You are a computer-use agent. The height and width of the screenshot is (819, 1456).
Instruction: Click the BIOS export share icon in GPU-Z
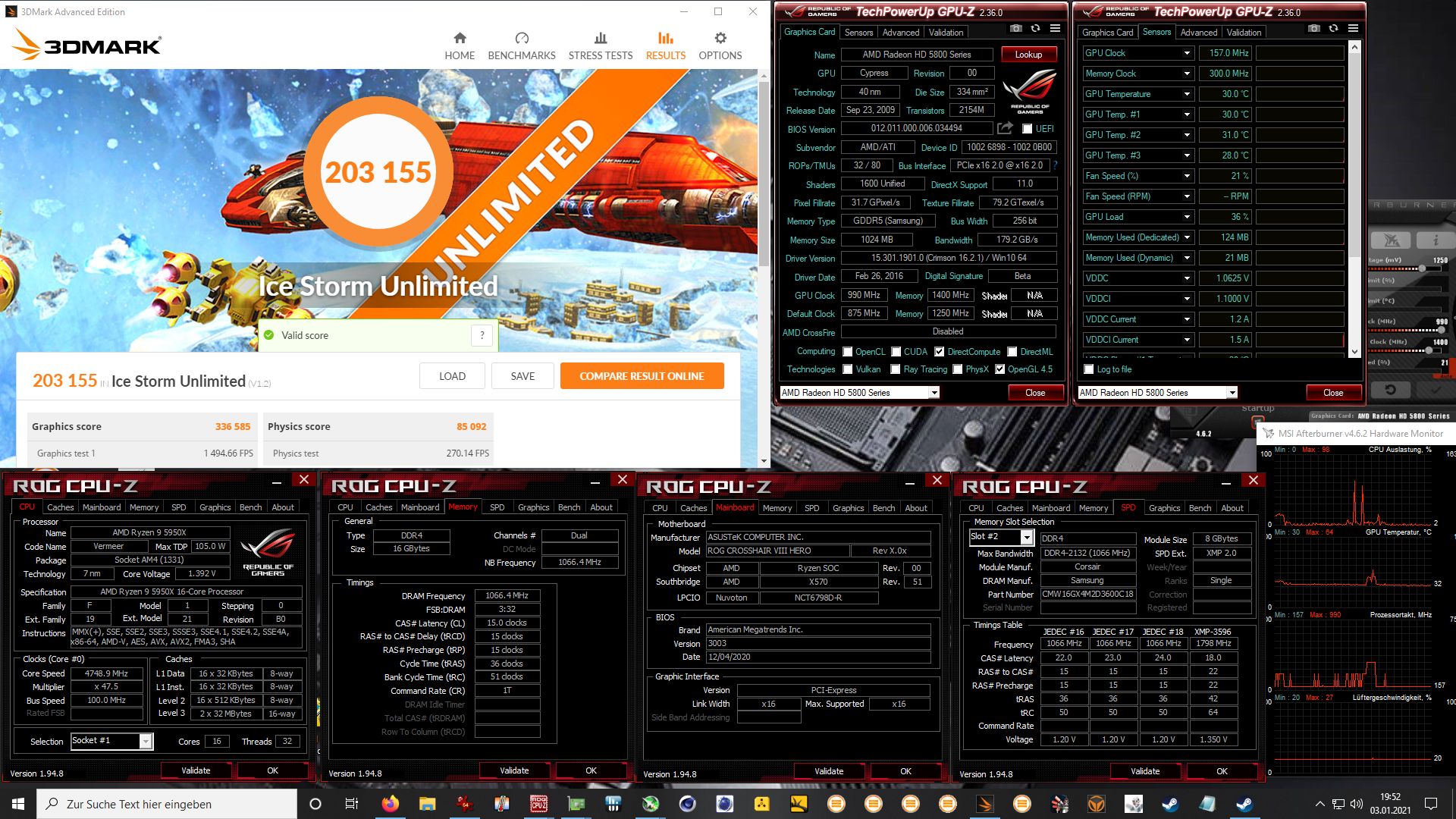coord(1005,128)
